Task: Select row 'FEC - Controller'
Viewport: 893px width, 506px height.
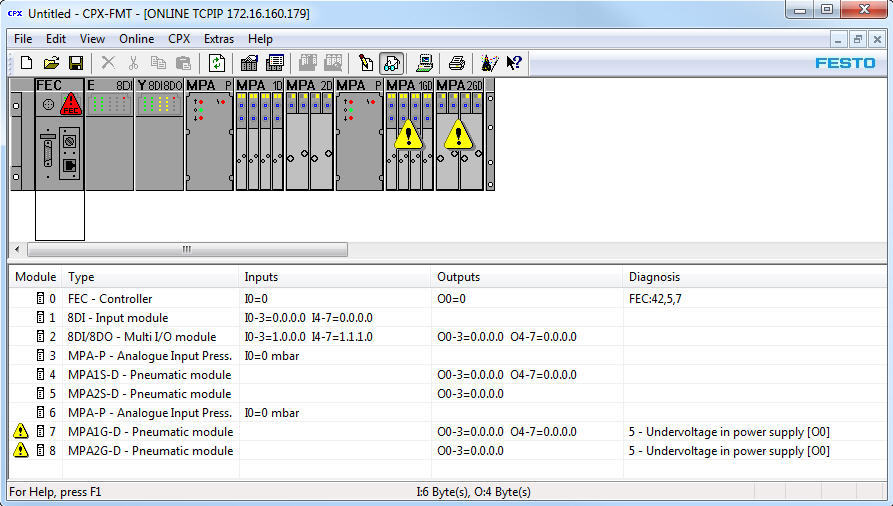Action: pyautogui.click(x=447, y=299)
